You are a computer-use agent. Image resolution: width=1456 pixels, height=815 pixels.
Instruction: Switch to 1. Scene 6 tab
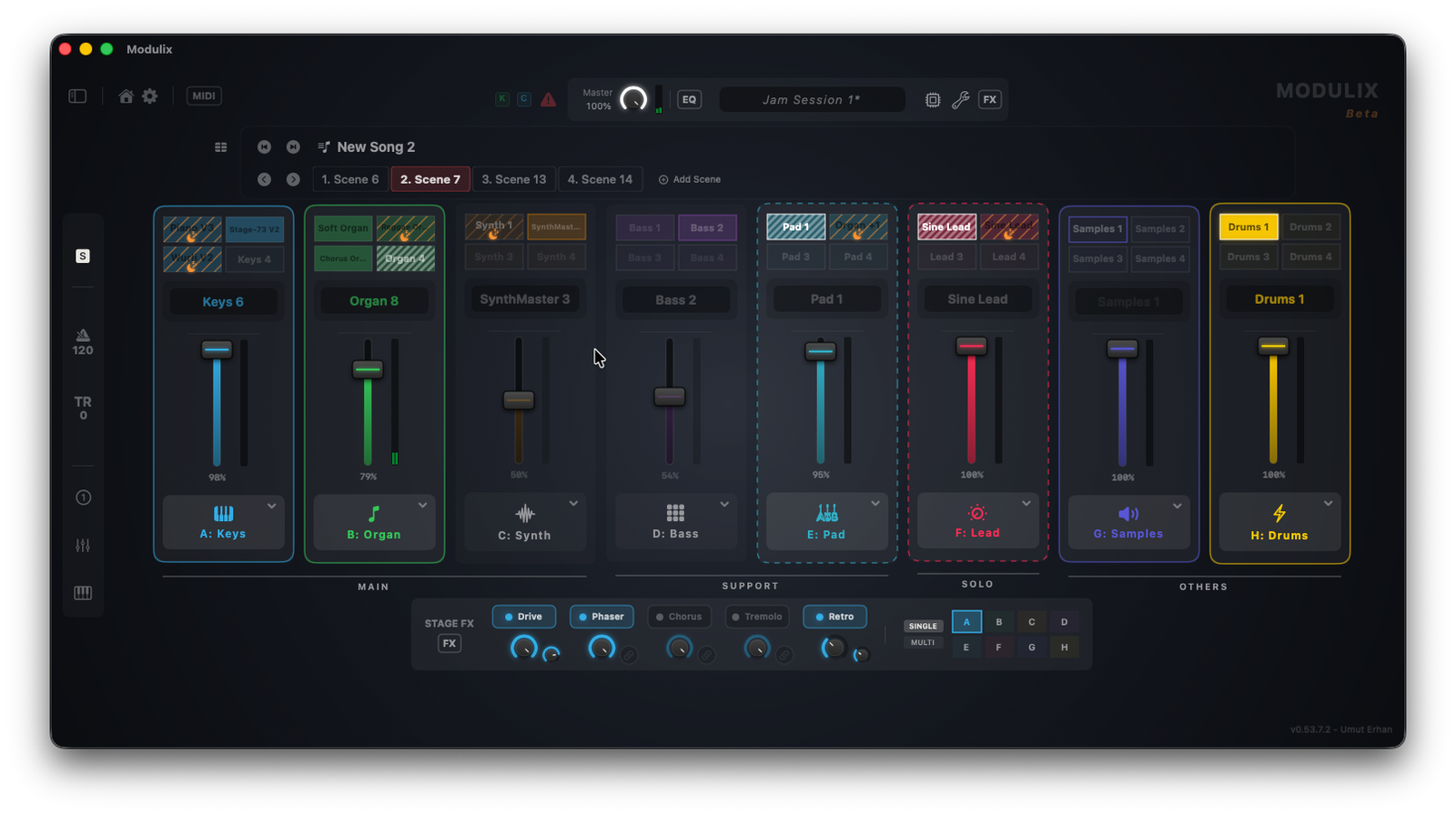tap(350, 179)
